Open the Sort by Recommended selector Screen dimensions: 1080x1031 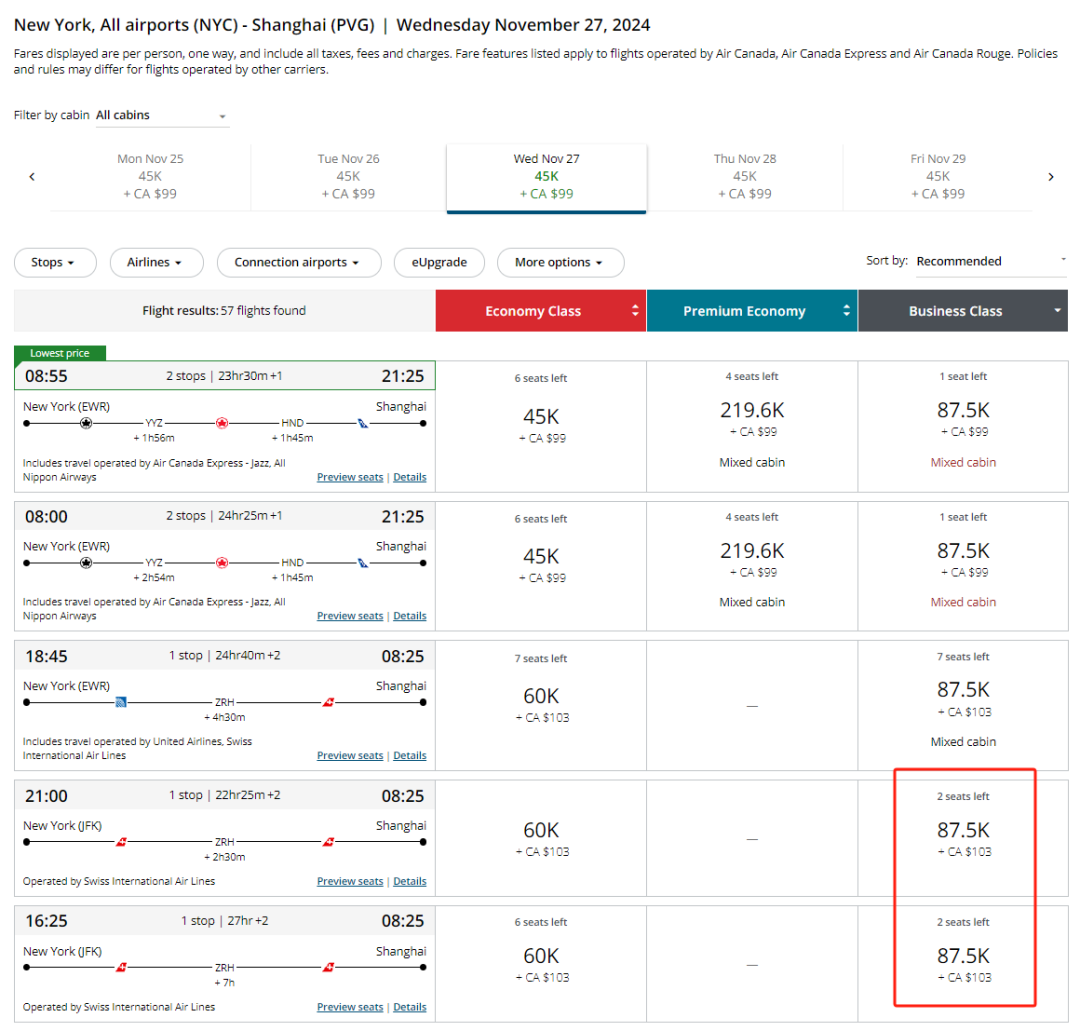[x=990, y=262]
